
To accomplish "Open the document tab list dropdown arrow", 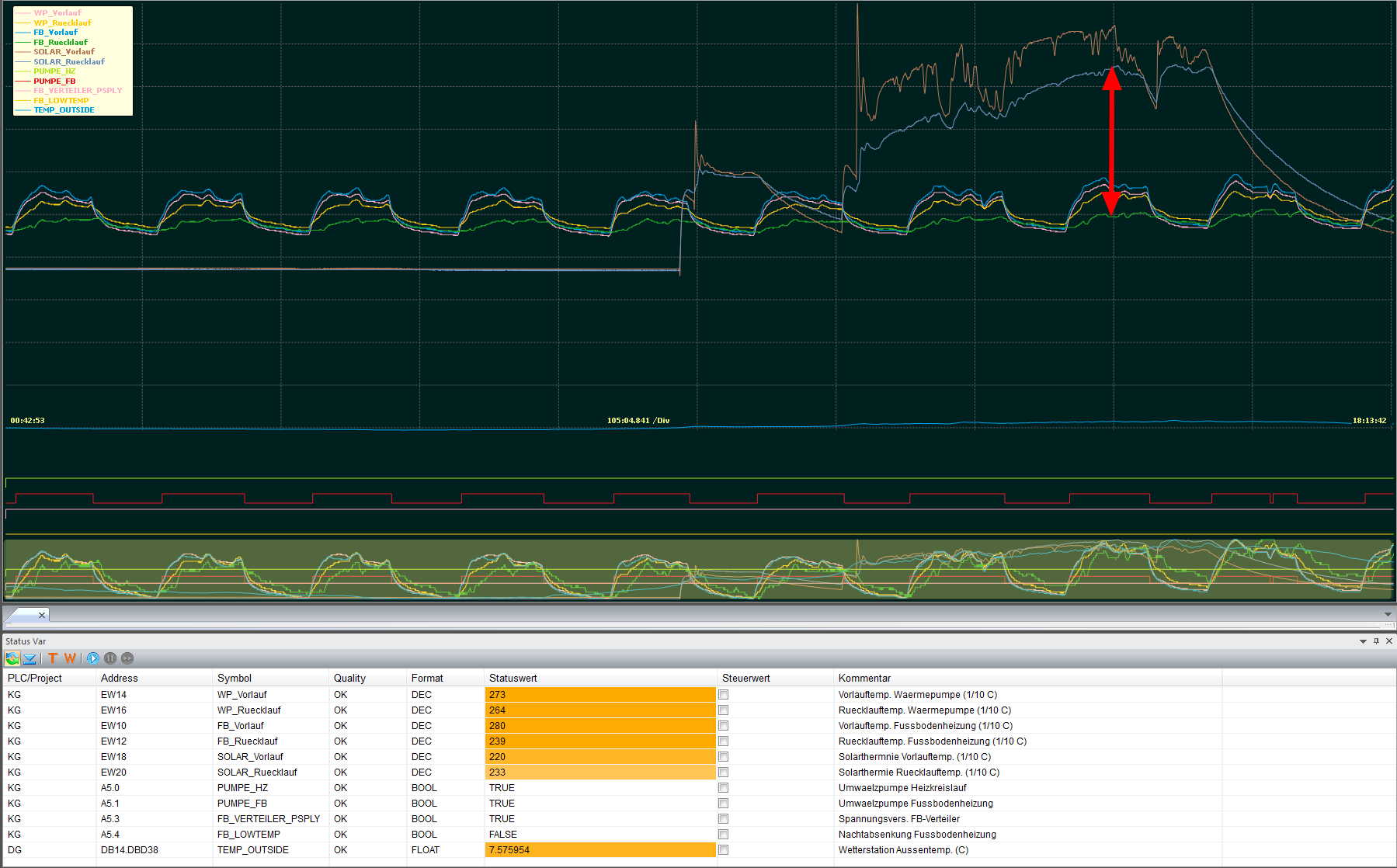I will tap(1388, 614).
